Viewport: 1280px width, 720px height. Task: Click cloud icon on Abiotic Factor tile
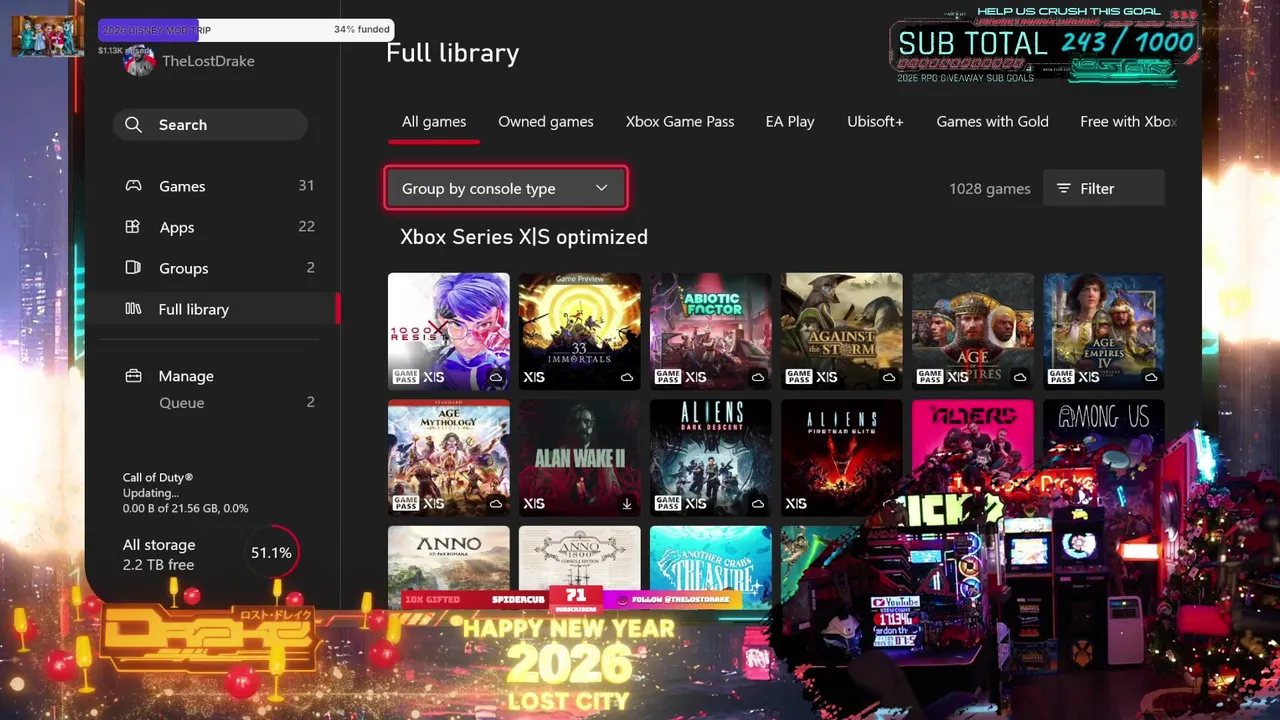pos(758,377)
